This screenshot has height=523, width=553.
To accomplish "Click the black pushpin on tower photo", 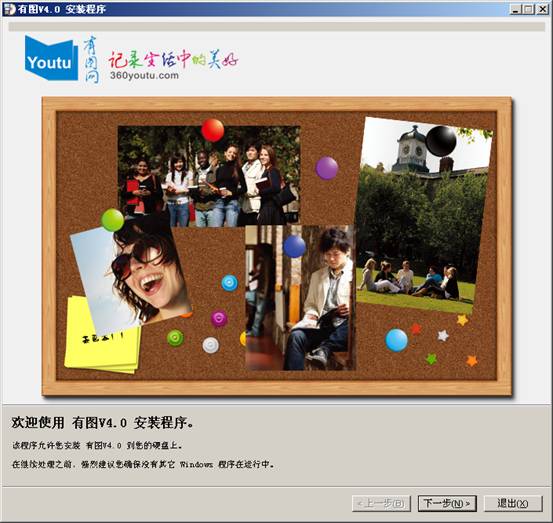I will 441,141.
